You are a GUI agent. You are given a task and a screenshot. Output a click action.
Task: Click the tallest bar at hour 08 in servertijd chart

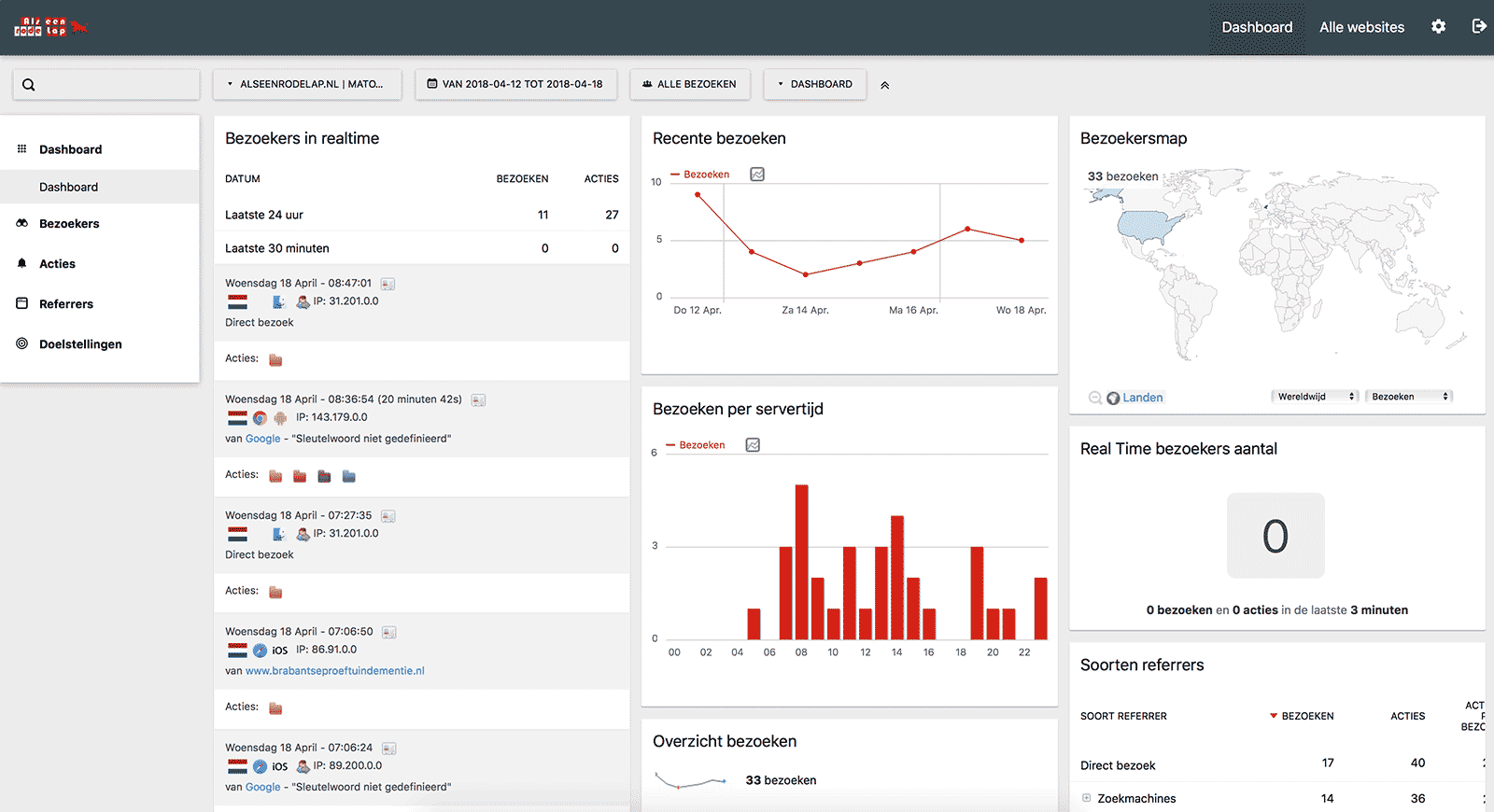pos(801,562)
